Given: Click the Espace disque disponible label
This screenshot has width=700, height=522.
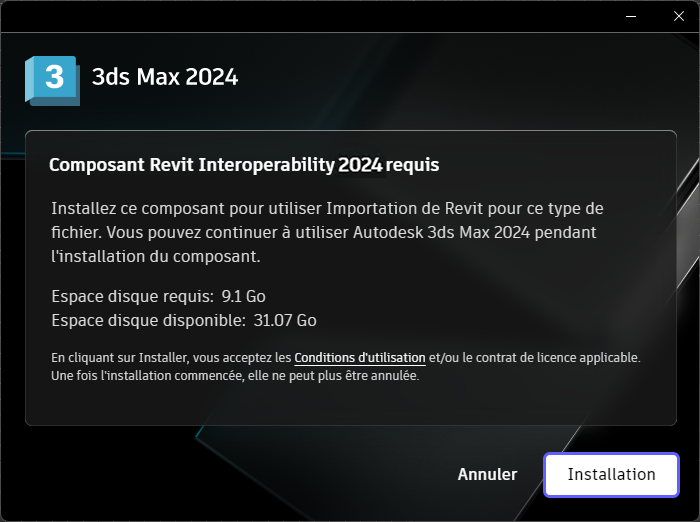Looking at the screenshot, I should (148, 320).
